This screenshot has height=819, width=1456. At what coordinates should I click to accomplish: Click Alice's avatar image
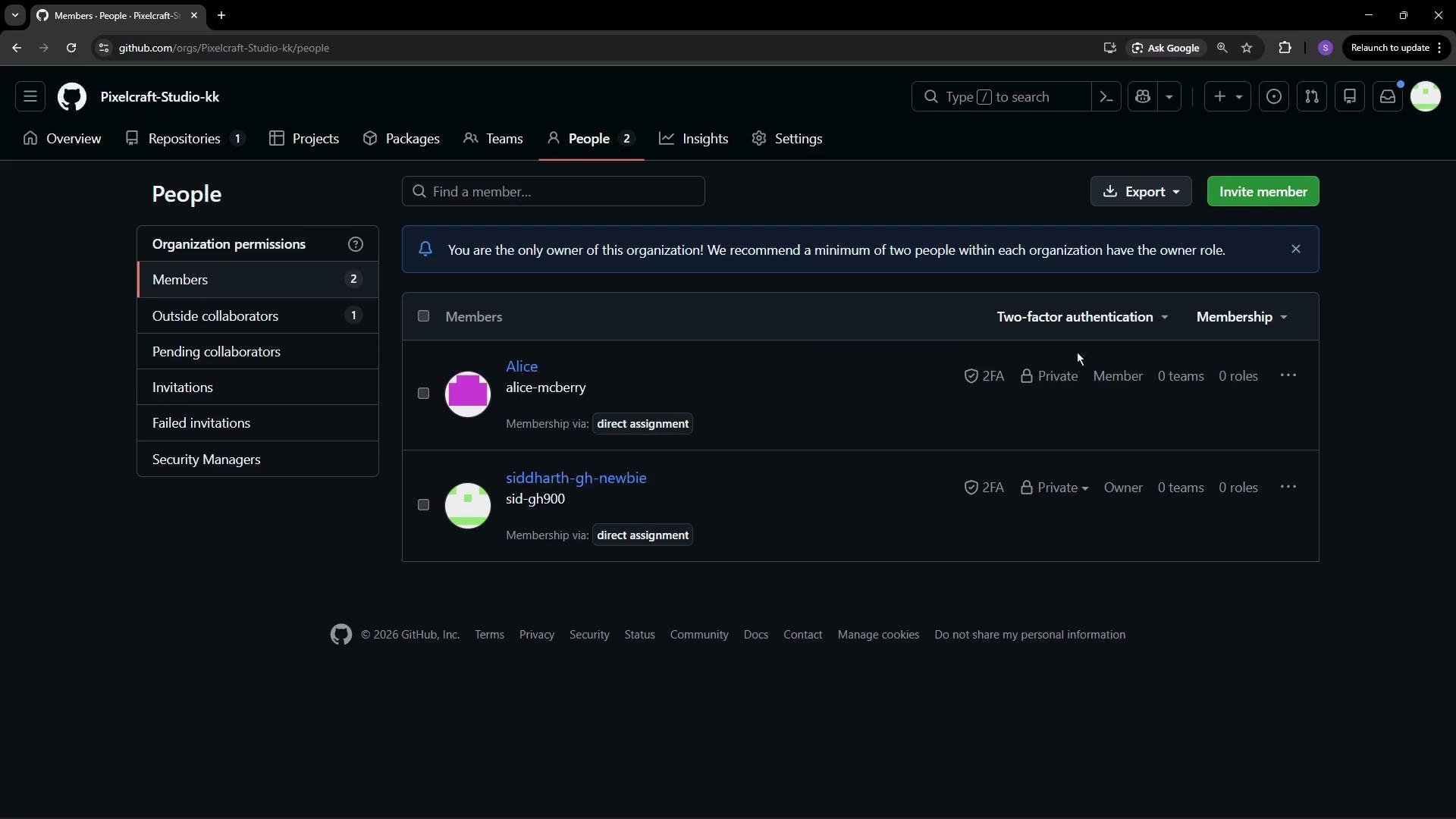[x=468, y=394]
